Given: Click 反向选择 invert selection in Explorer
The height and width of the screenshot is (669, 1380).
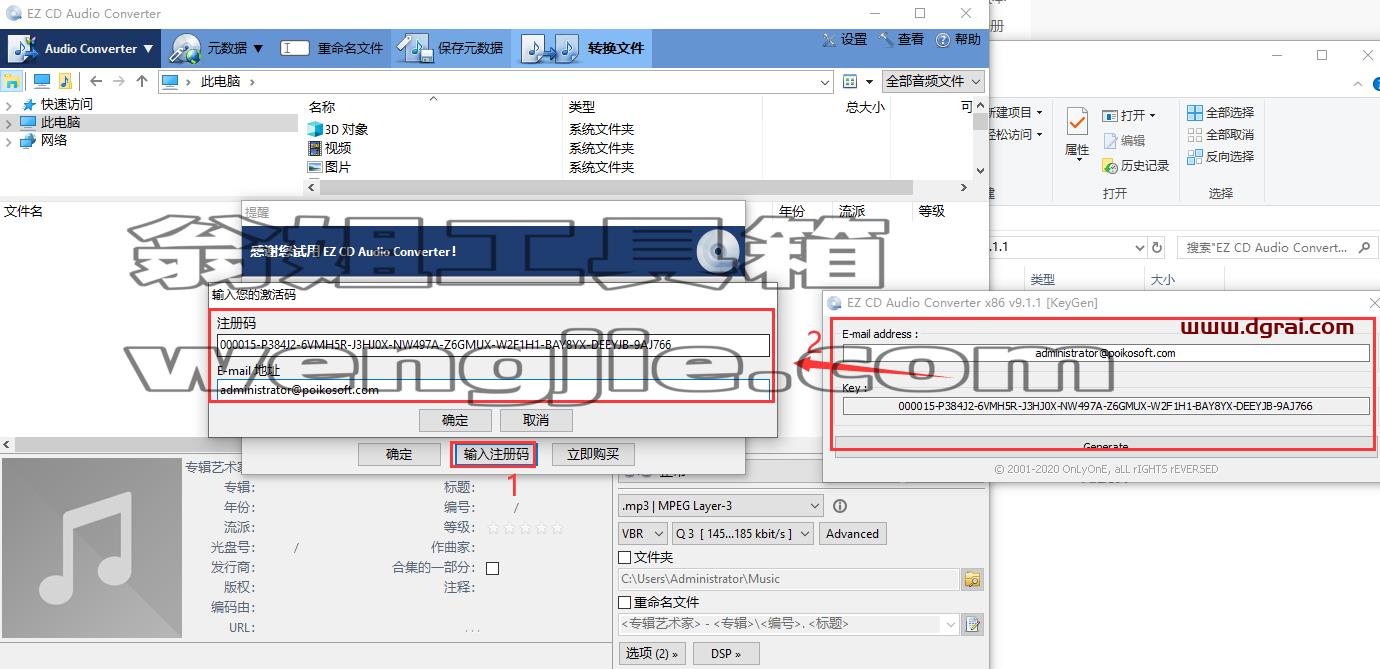Looking at the screenshot, I should [1220, 156].
